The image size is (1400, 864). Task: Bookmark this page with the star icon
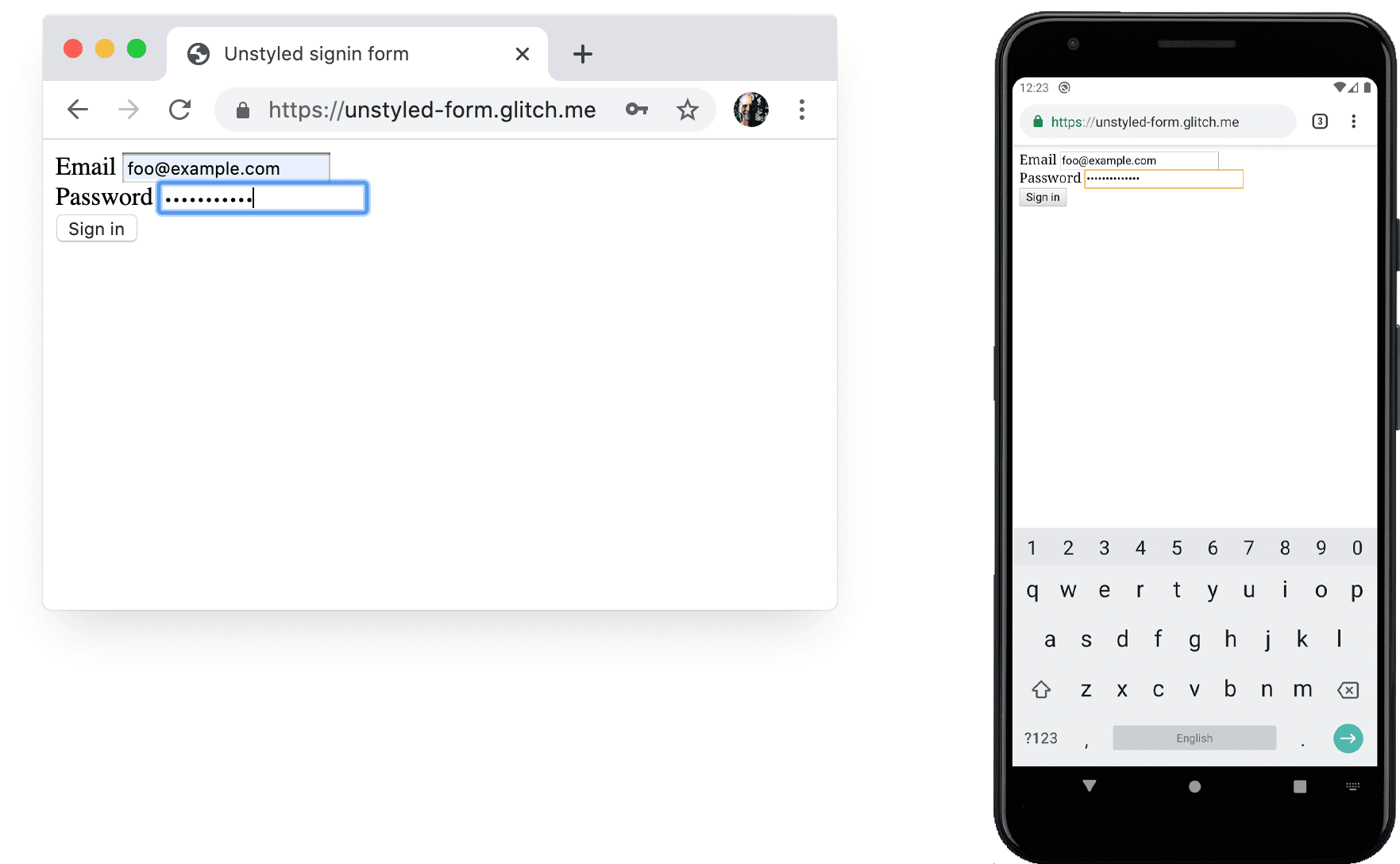687,110
